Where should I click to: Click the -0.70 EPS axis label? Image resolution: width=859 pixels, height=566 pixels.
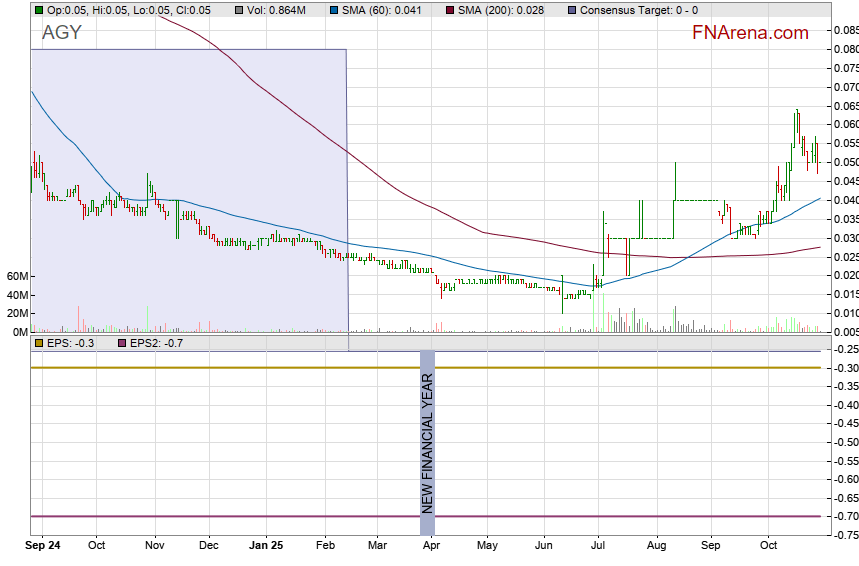[842, 517]
